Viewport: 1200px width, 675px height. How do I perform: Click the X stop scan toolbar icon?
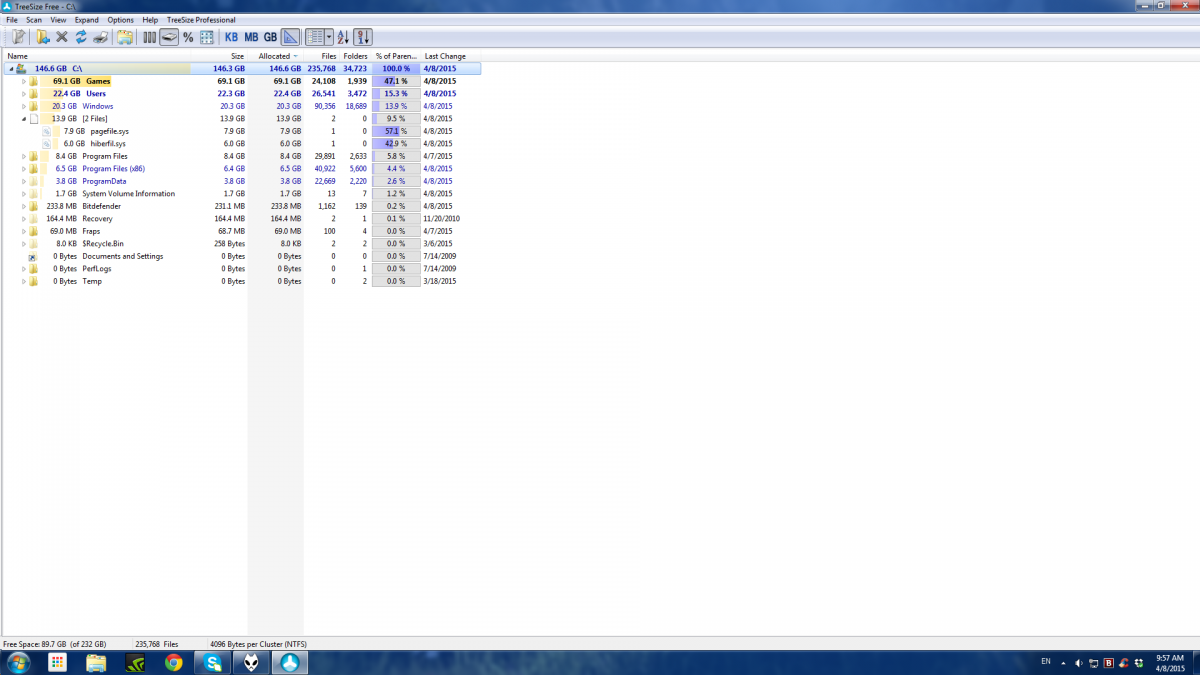62,37
